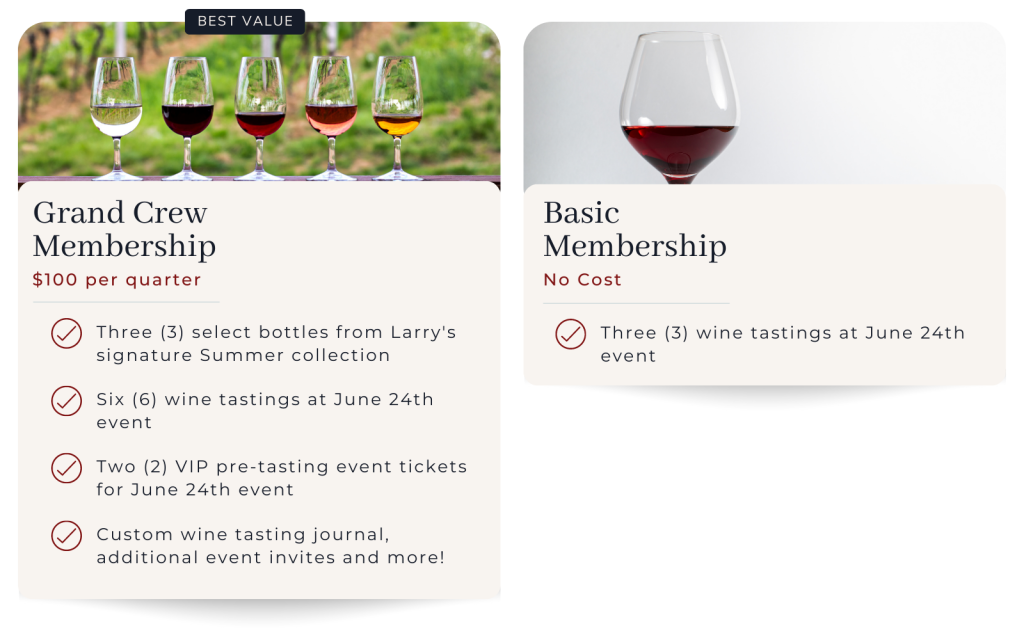The width and height of the screenshot is (1024, 640).
Task: Open the Grand Crew Membership heading
Action: pos(124,229)
